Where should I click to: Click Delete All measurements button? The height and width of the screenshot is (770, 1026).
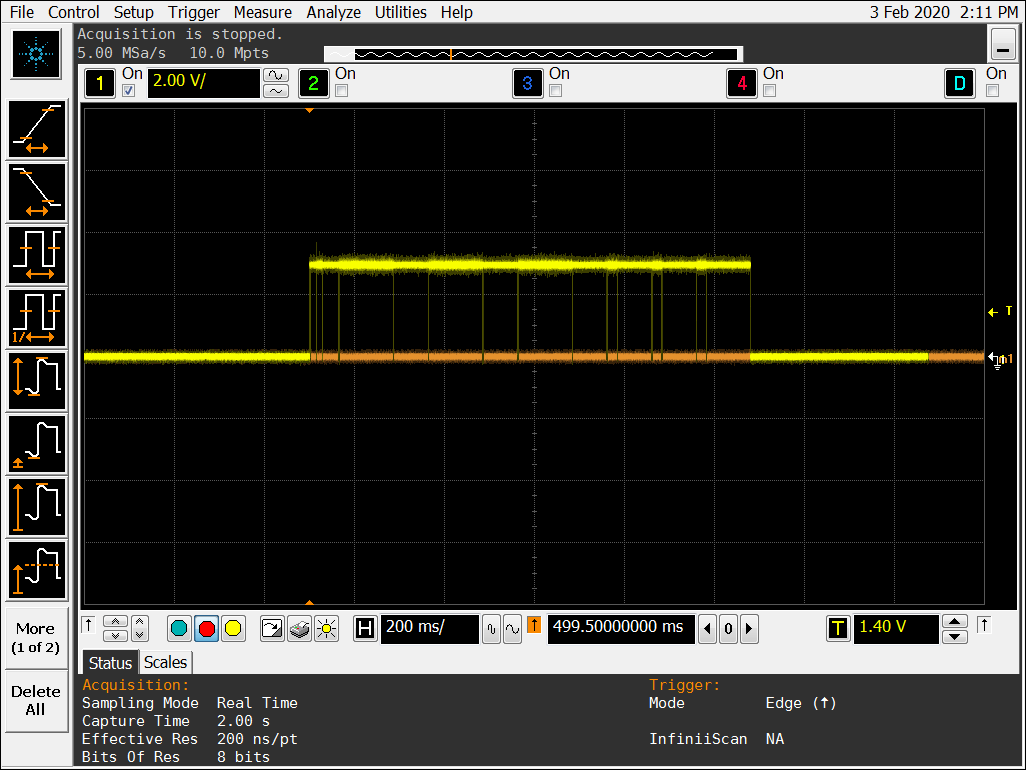point(36,700)
